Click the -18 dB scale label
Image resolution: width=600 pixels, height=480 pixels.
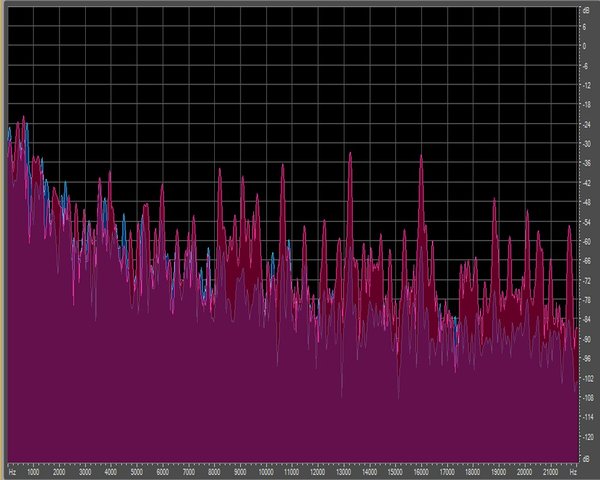click(x=586, y=105)
